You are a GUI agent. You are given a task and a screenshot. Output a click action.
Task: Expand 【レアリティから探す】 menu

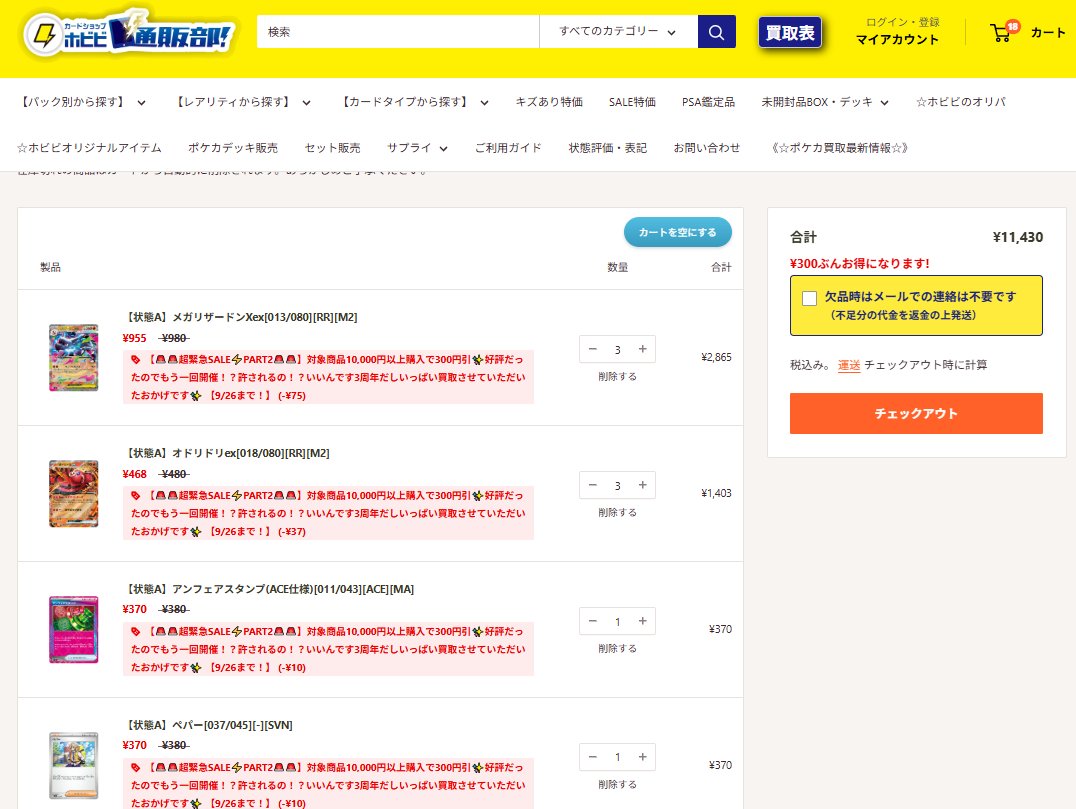[242, 102]
